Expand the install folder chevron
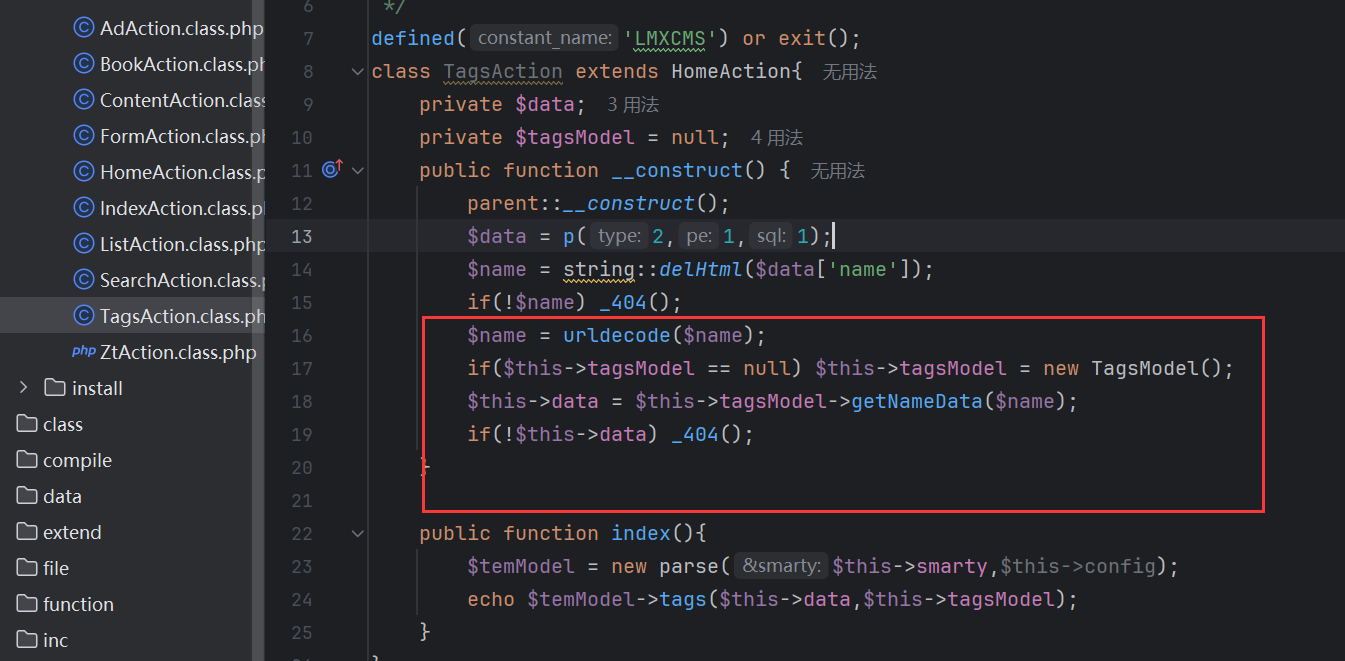Viewport: 1345px width, 661px height. coord(24,388)
